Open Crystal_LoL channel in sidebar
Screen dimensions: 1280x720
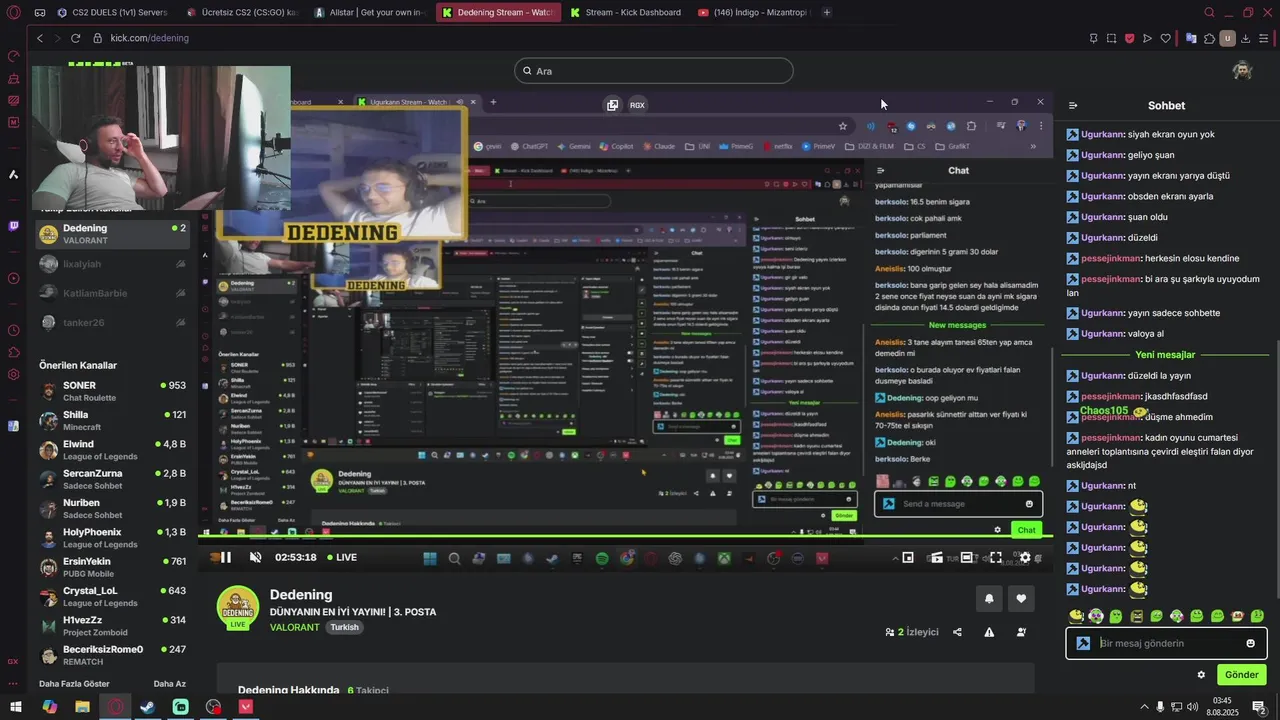click(112, 597)
